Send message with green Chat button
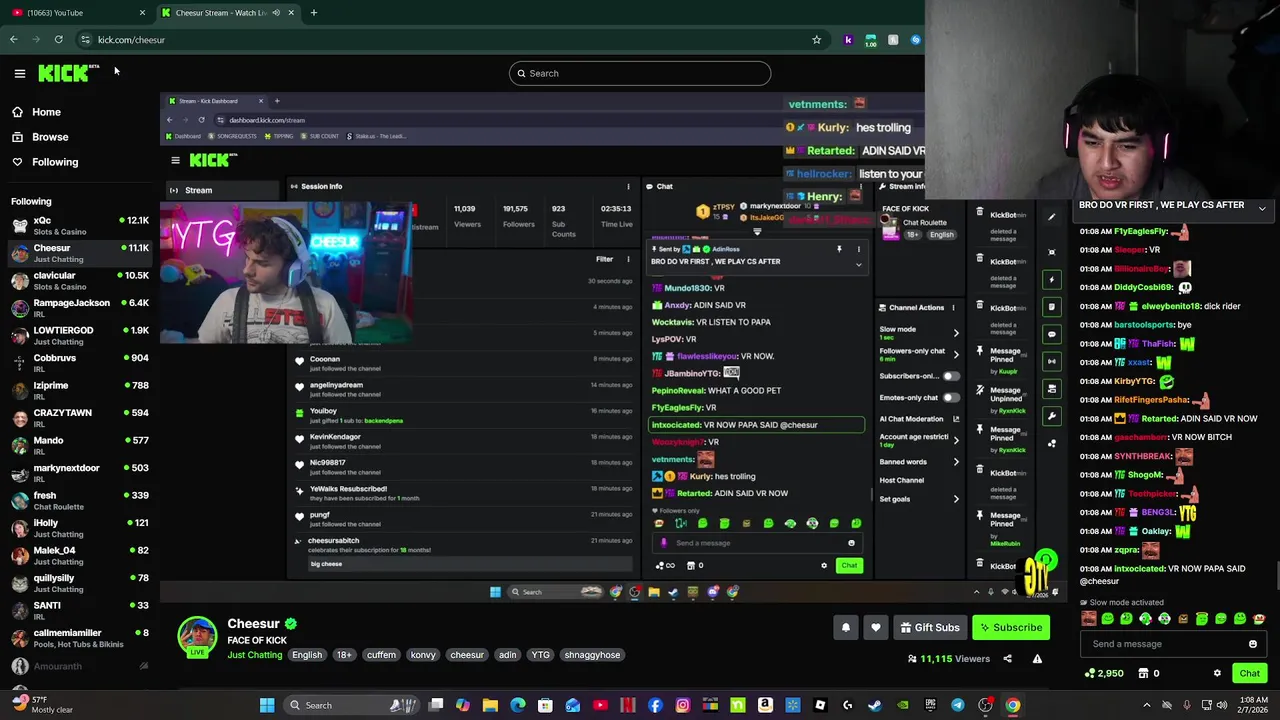The width and height of the screenshot is (1280, 720). pos(1249,673)
